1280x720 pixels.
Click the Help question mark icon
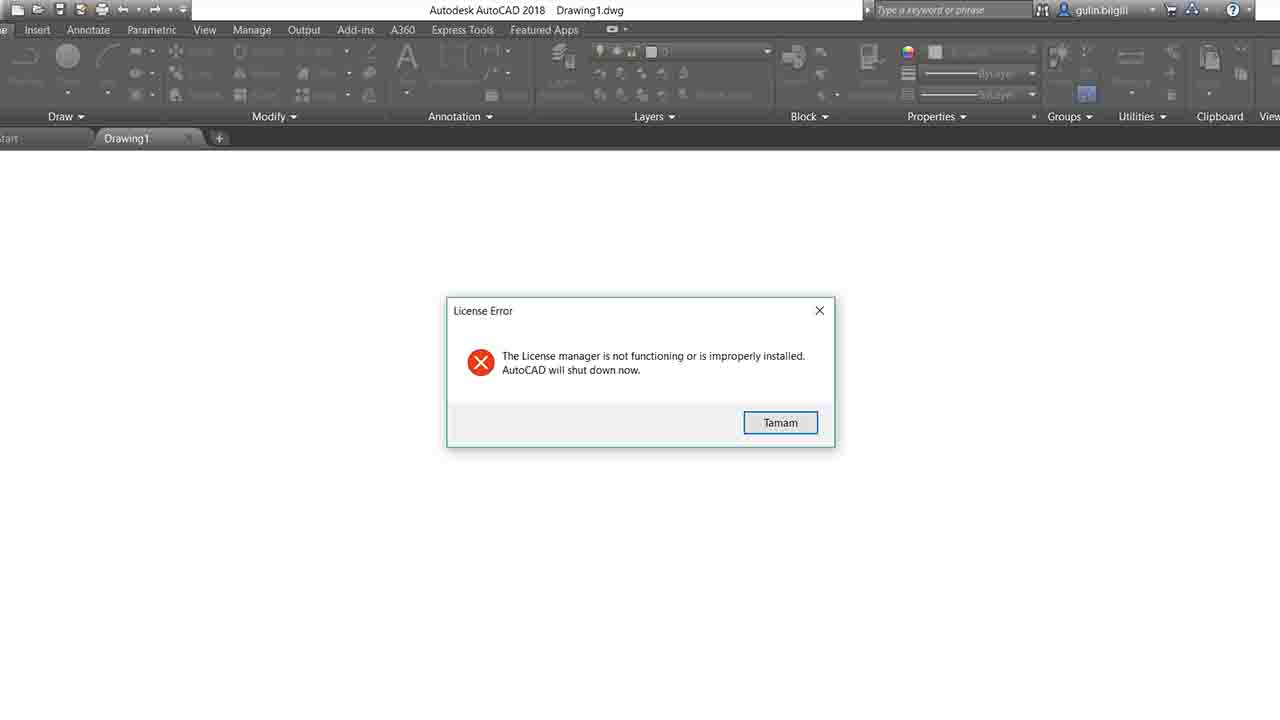tap(1233, 10)
